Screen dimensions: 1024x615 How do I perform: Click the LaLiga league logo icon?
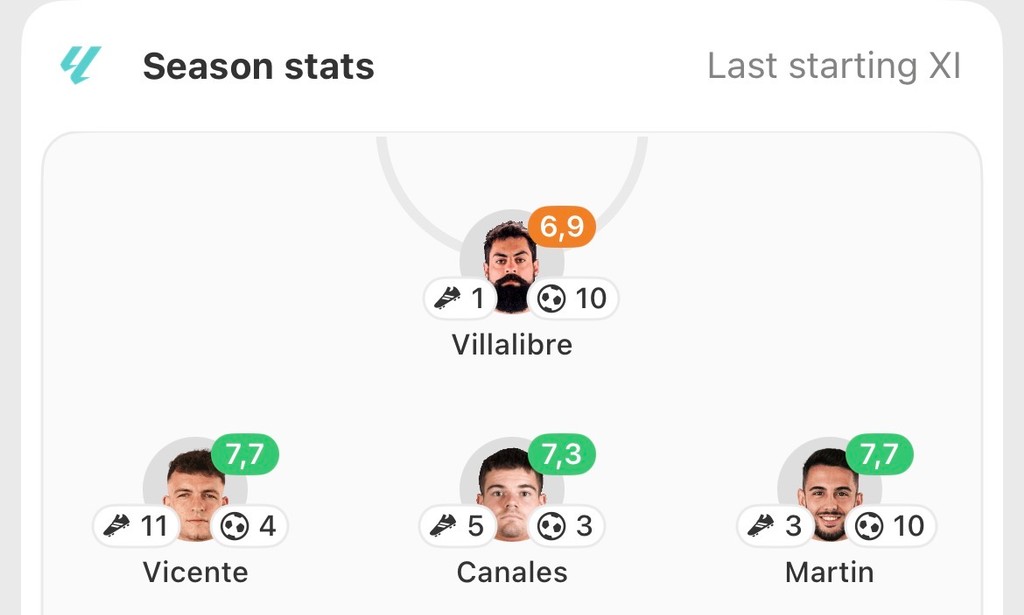(x=80, y=66)
